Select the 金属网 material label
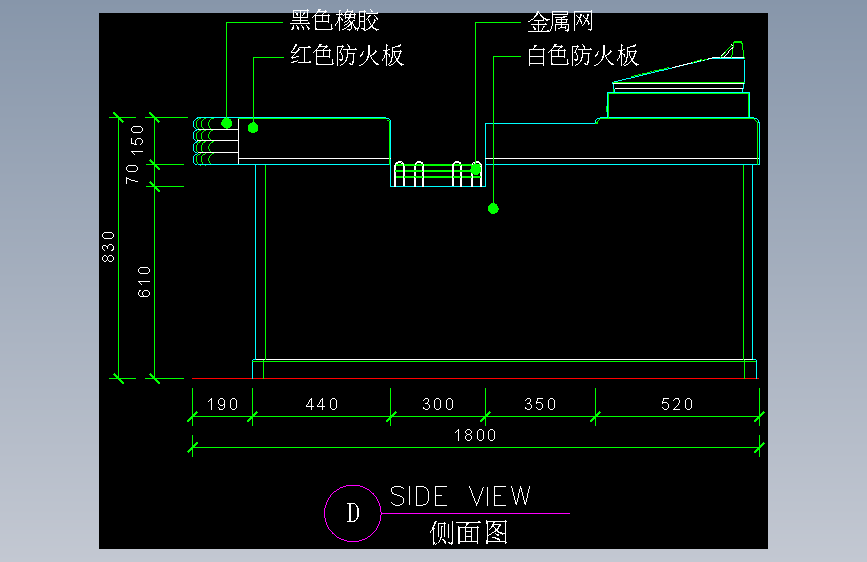Viewport: 867px width, 562px height. 560,22
